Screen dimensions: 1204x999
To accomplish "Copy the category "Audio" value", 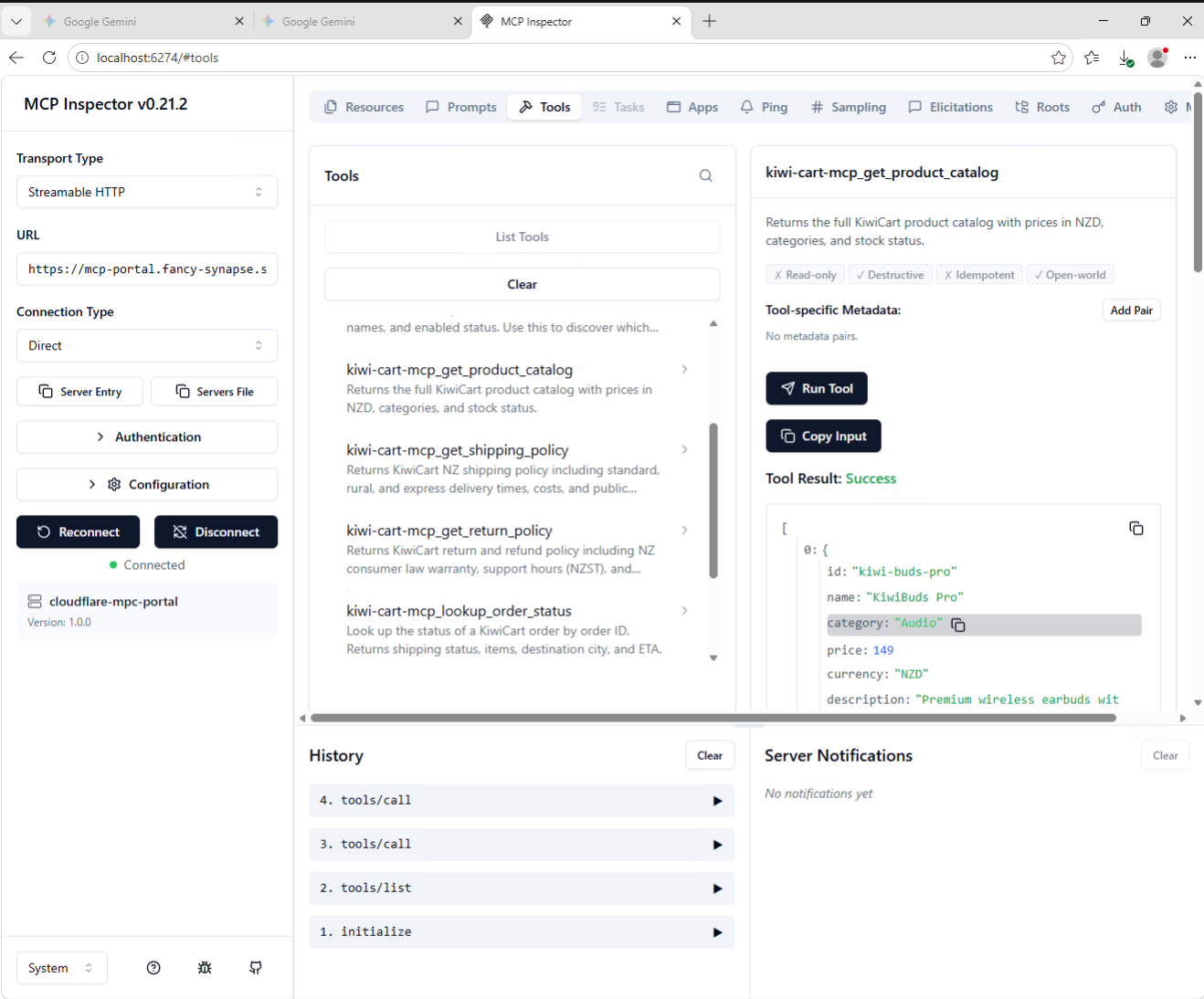I will coord(958,625).
